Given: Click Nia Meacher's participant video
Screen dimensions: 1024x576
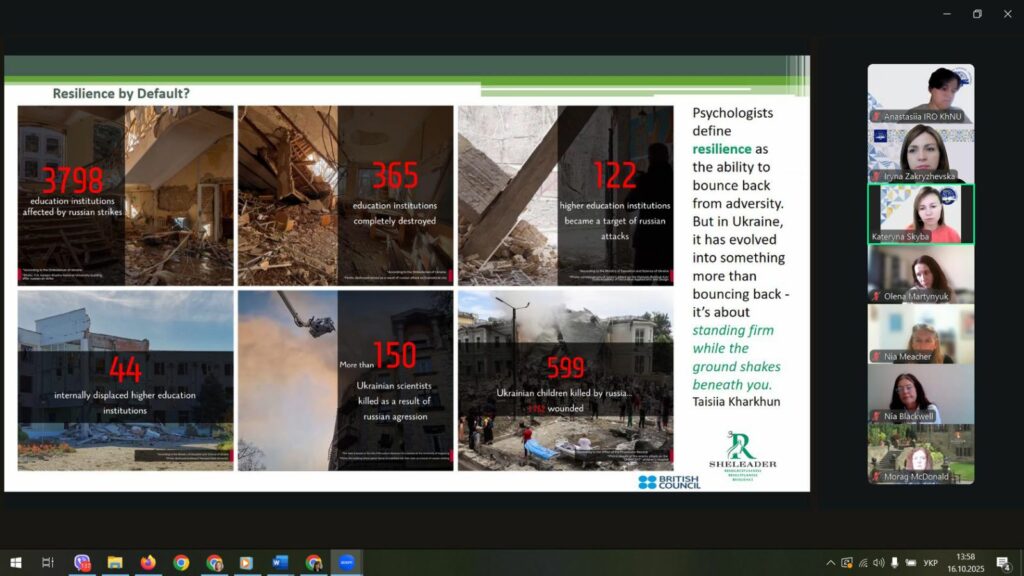Looking at the screenshot, I should click(920, 334).
